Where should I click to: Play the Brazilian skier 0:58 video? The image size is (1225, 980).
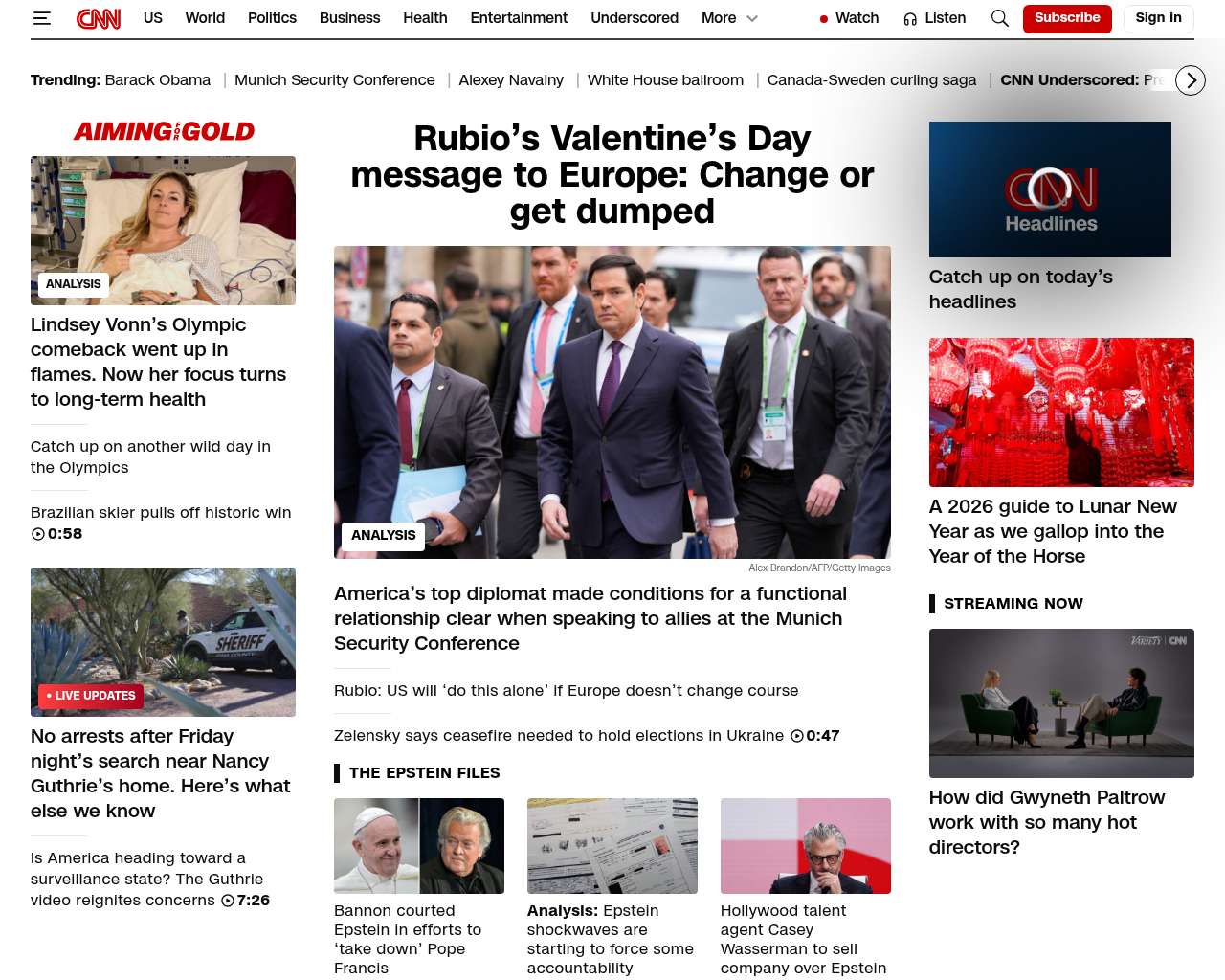pyautogui.click(x=38, y=534)
